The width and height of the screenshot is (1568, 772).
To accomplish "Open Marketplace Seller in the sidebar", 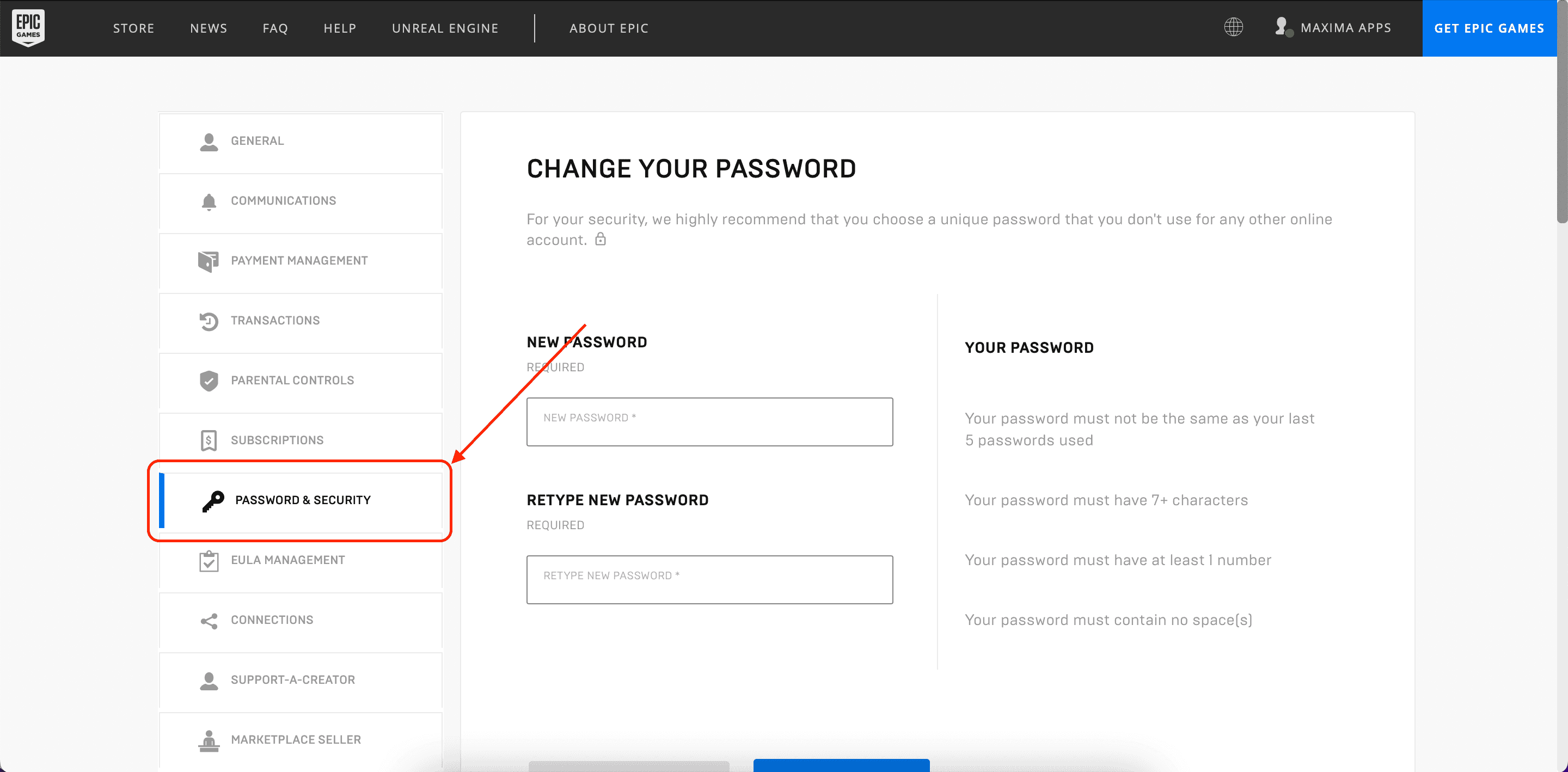I will (301, 740).
